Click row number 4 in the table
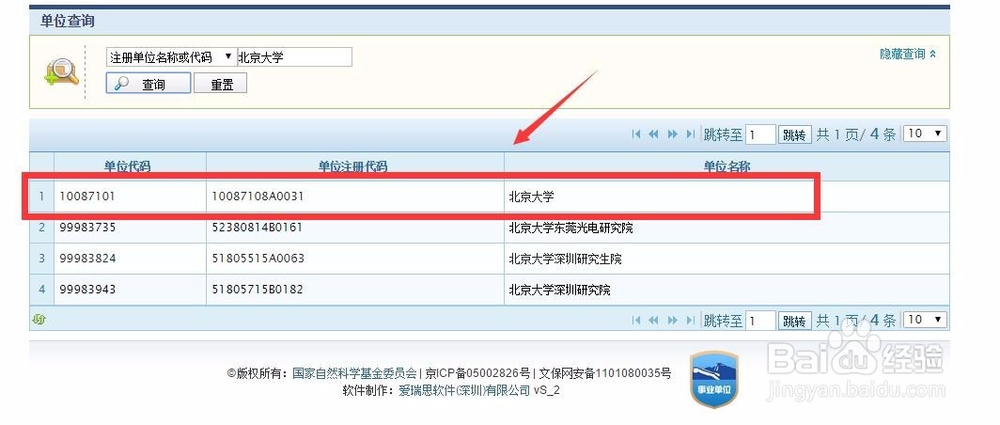The image size is (1000, 425). point(42,290)
